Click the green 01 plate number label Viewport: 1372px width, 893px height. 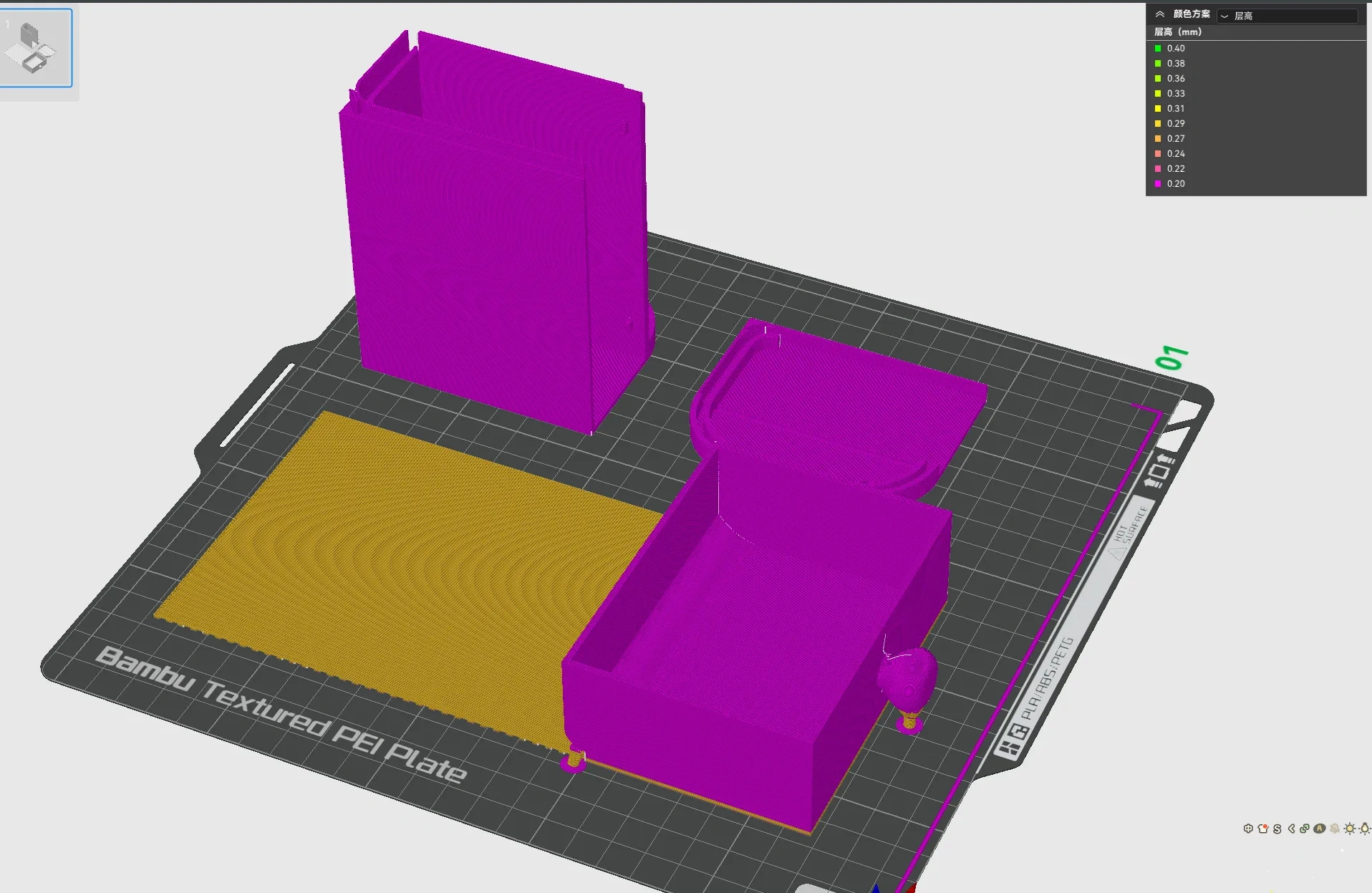pos(1172,358)
